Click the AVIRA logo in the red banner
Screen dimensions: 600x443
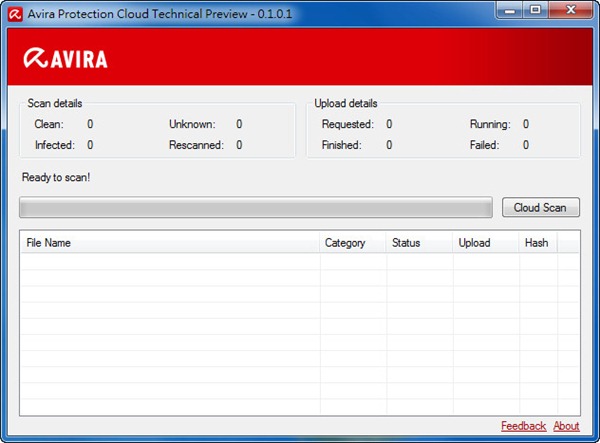(x=65, y=59)
